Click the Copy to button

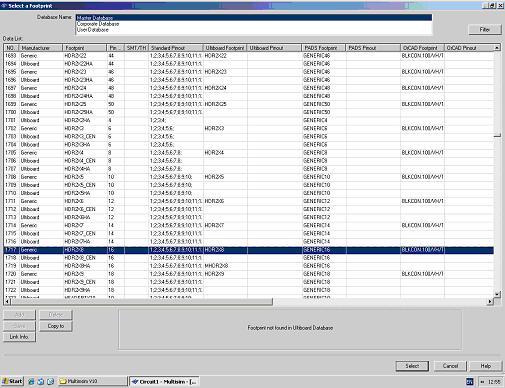[x=56, y=326]
